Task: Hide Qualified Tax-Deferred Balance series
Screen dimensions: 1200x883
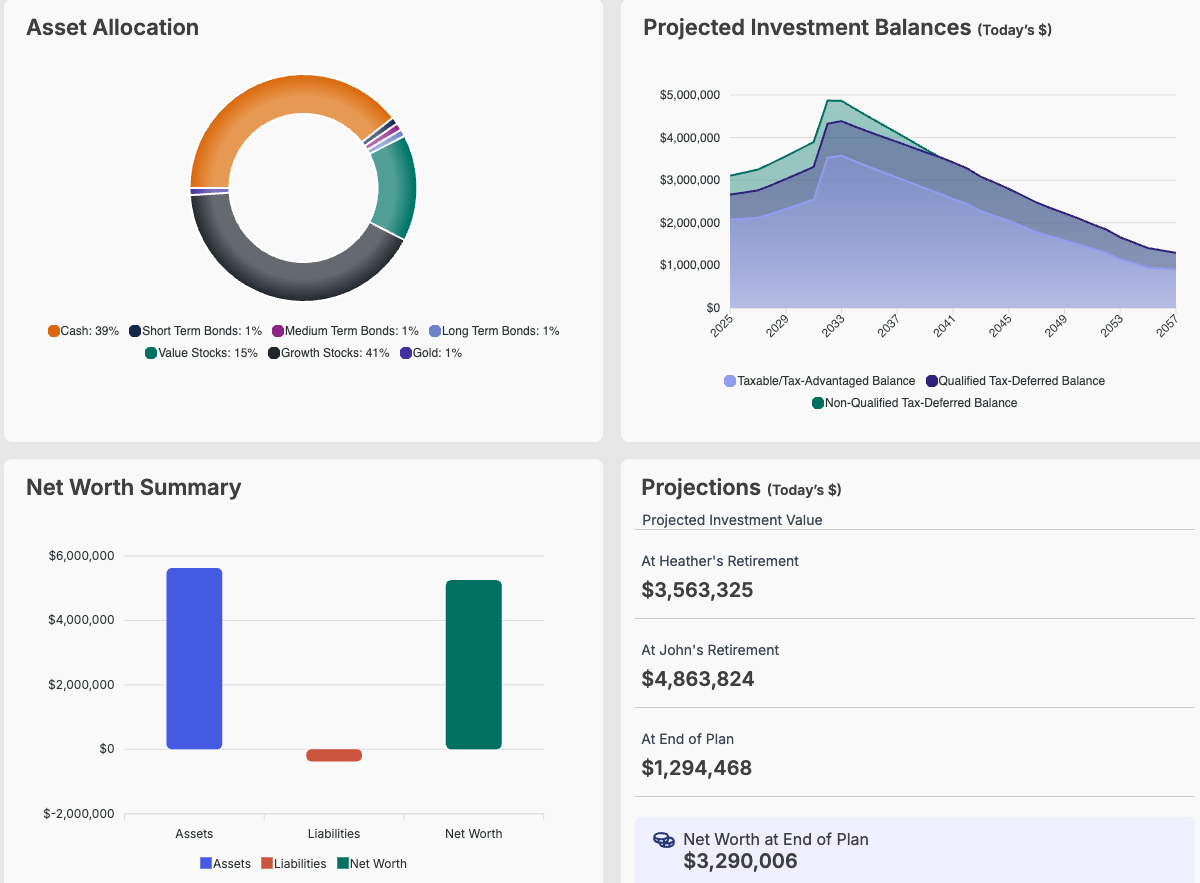Action: (1015, 381)
